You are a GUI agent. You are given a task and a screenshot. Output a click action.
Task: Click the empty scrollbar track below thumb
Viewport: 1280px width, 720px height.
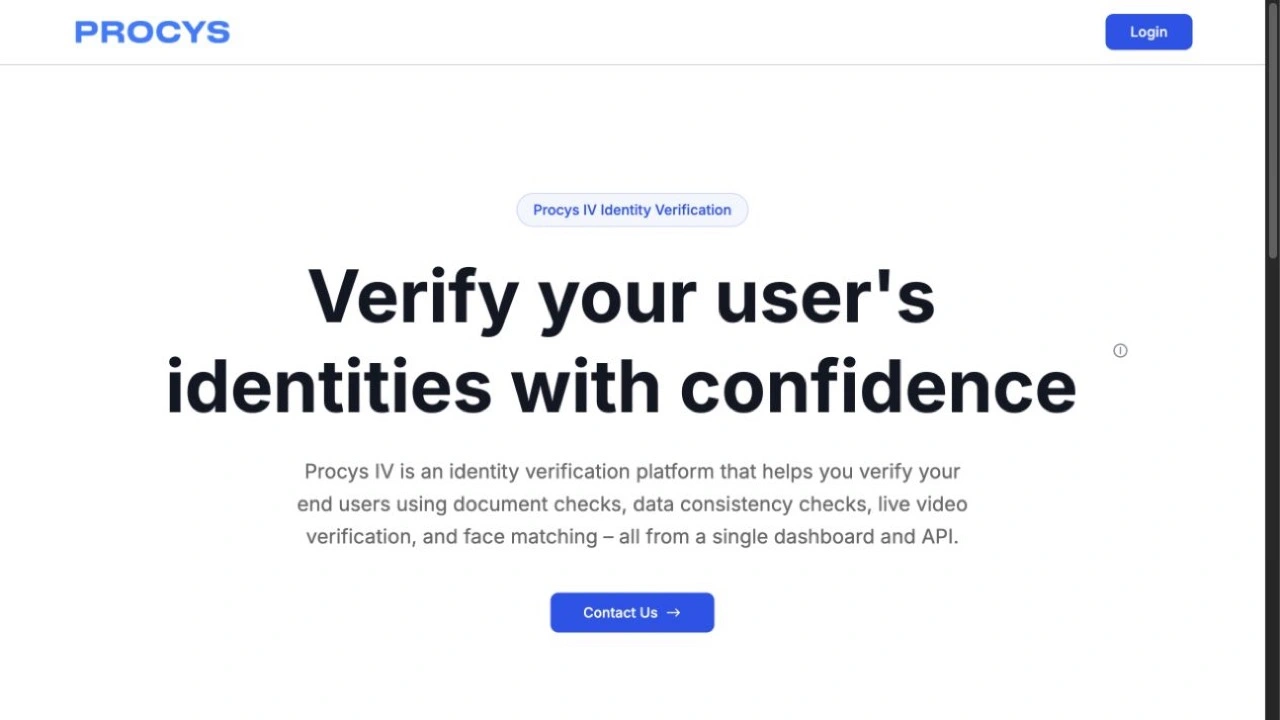point(1273,490)
